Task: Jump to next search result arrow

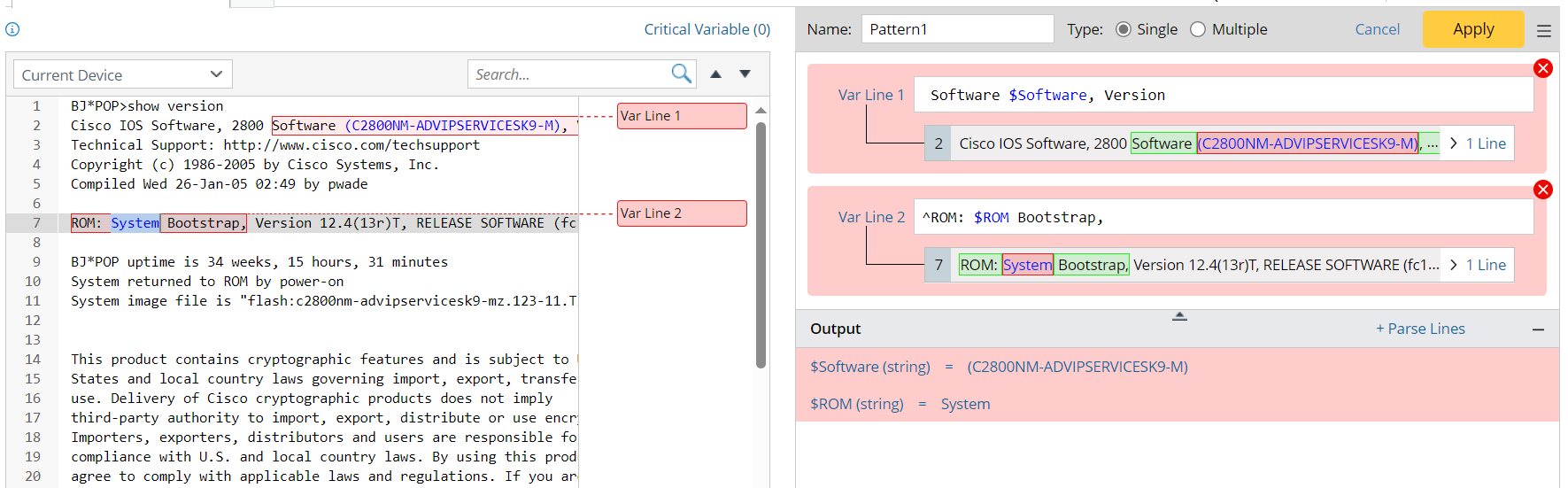Action: coord(745,74)
